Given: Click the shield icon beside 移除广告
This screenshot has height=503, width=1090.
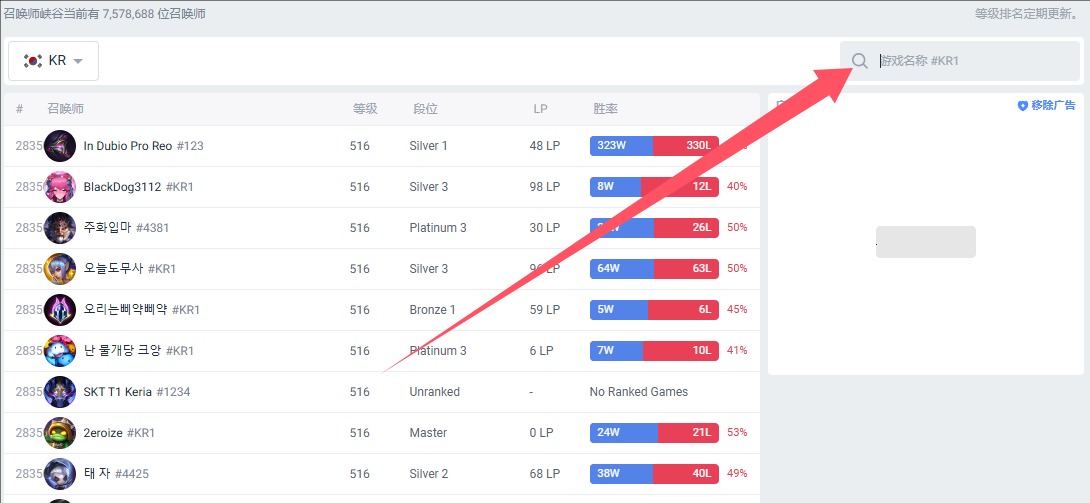Looking at the screenshot, I should coord(1022,105).
